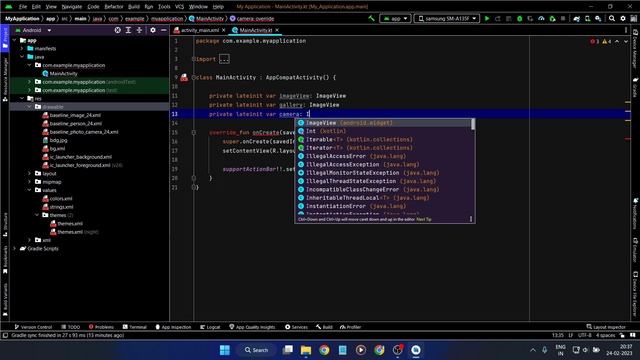Screen dimensions: 640x360
Task: Open the File menu
Action: [x=22, y=7]
